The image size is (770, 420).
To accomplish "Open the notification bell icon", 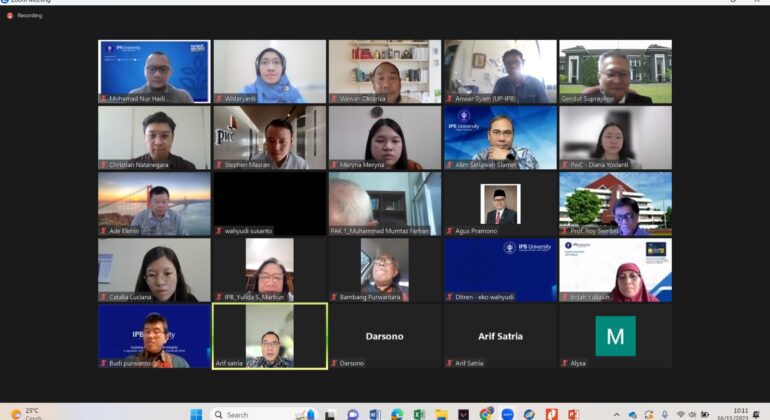I will pos(756,415).
